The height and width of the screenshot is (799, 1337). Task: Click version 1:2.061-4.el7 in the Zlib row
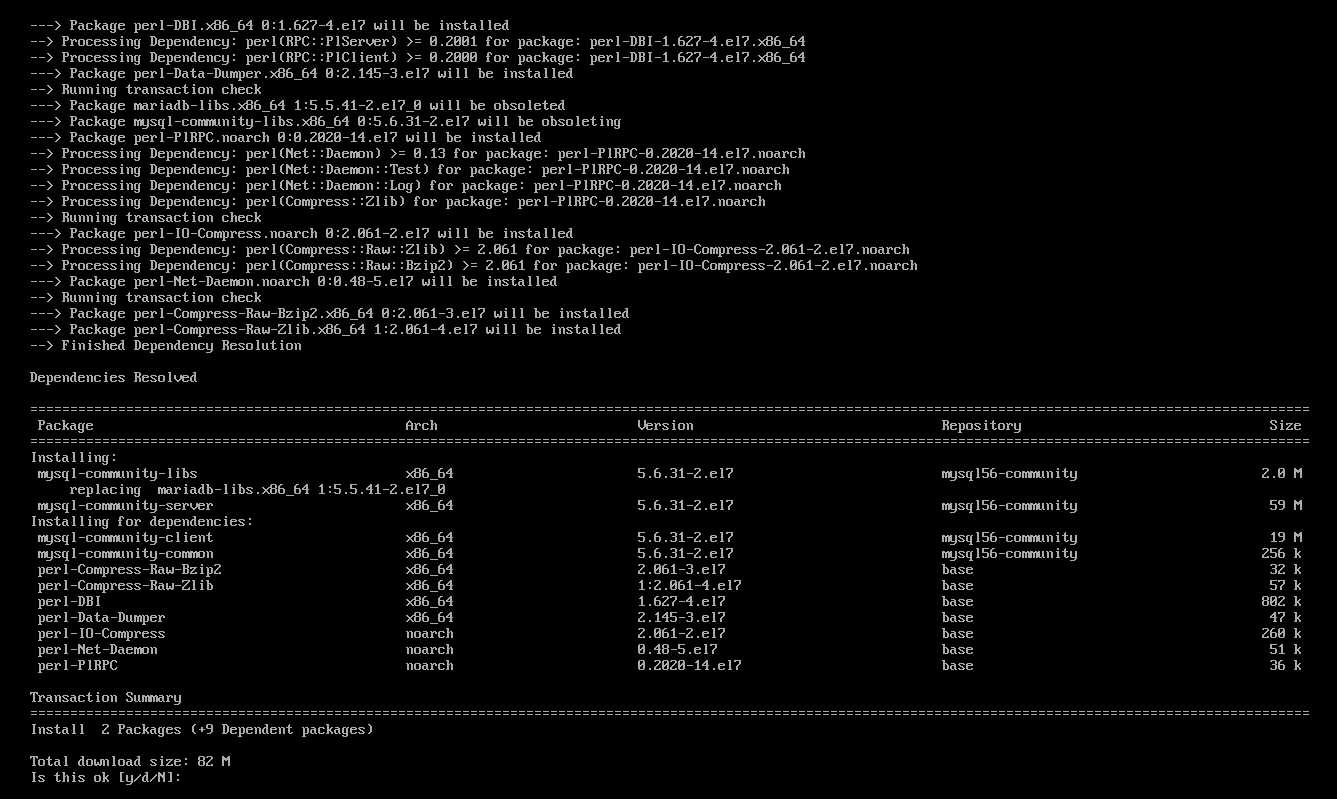[690, 585]
